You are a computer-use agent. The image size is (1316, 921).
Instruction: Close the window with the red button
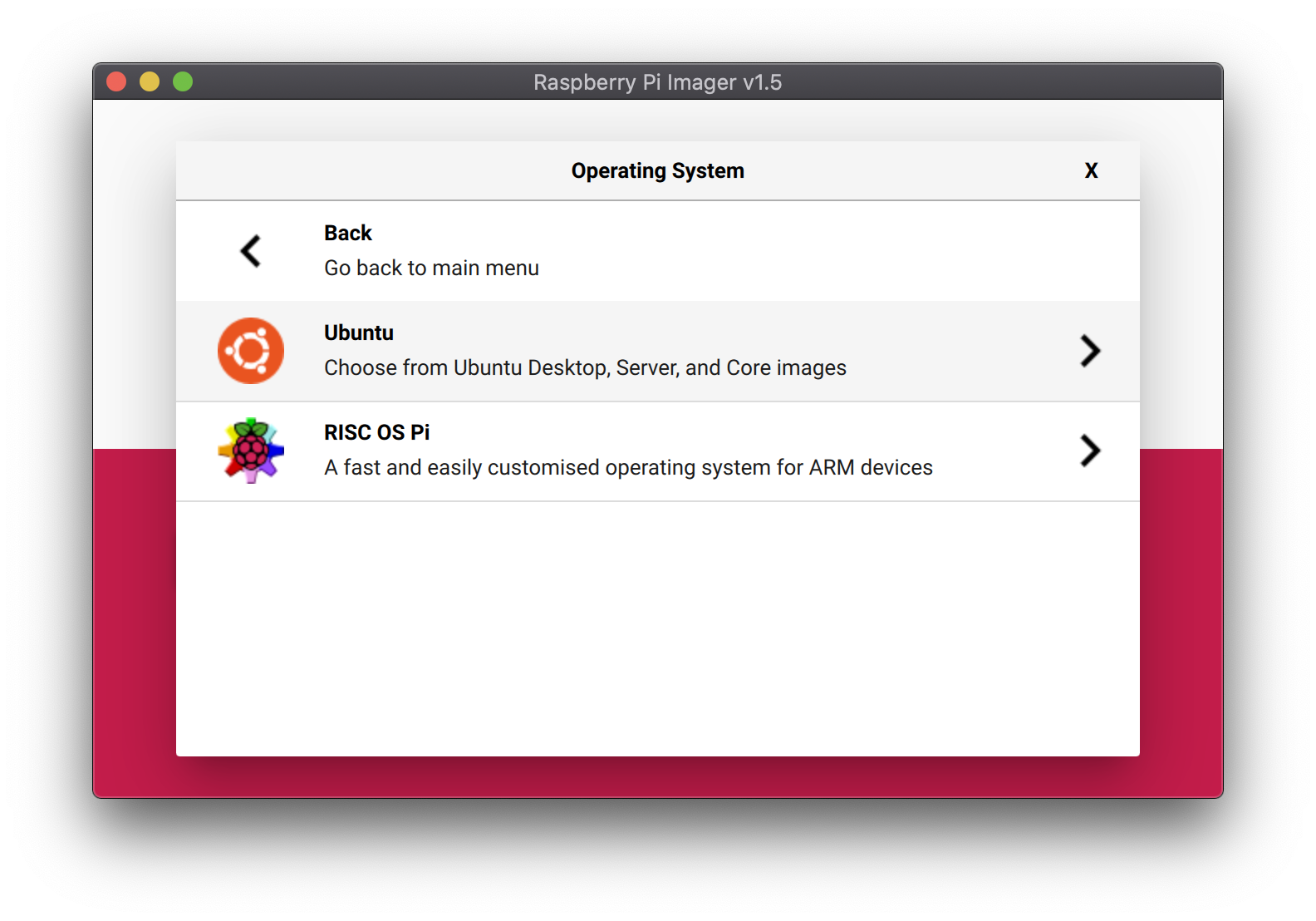(116, 81)
